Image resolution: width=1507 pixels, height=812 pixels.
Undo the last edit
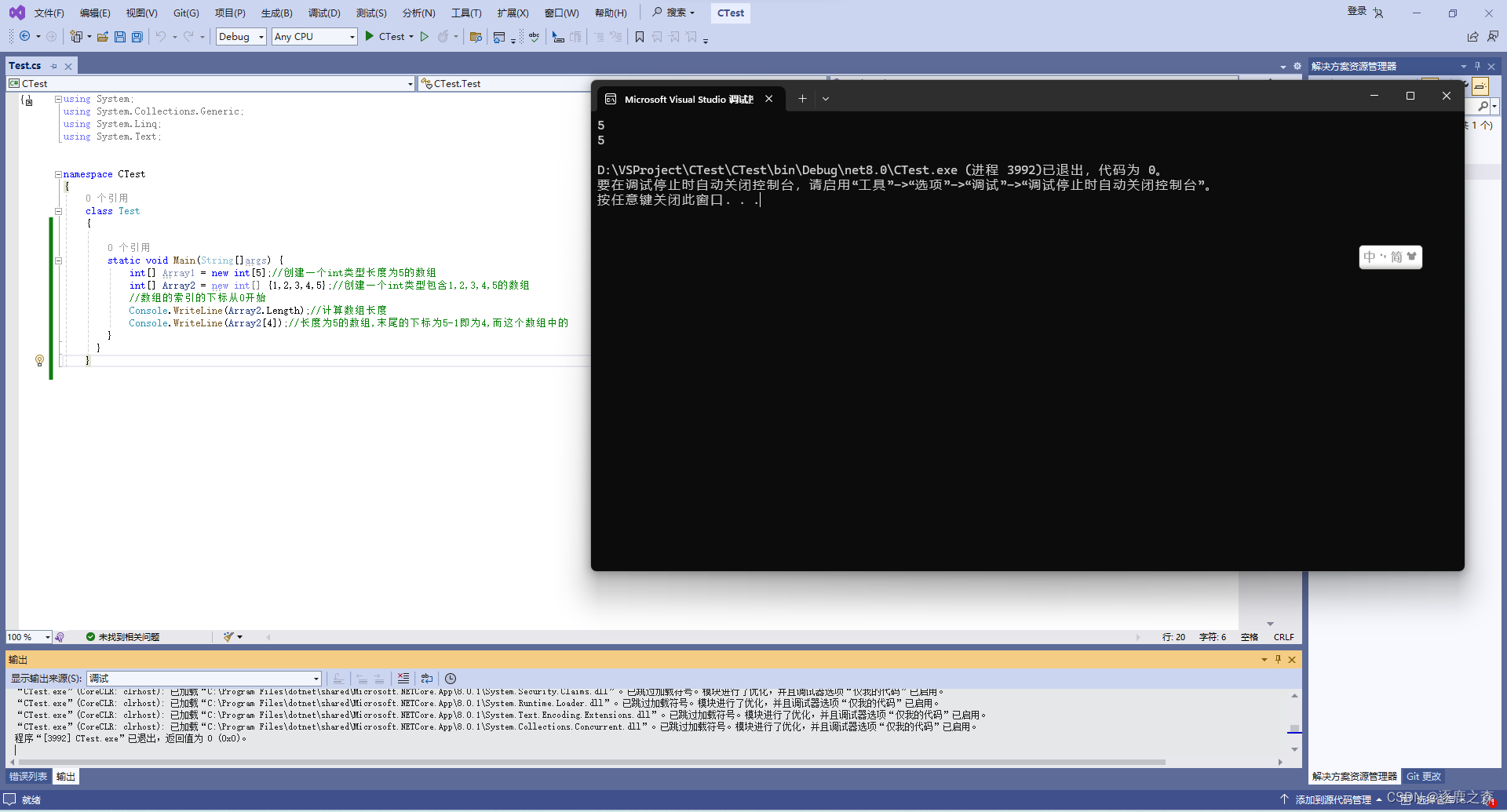click(161, 36)
